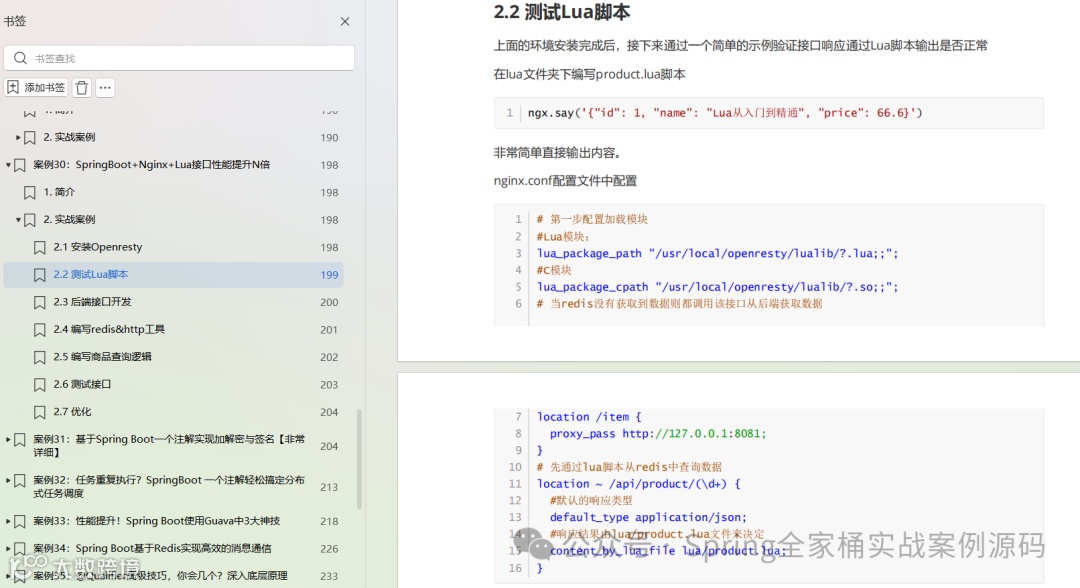Click bookmark icon beside 案例33
Image resolution: width=1080 pixels, height=588 pixels.
[x=20, y=522]
